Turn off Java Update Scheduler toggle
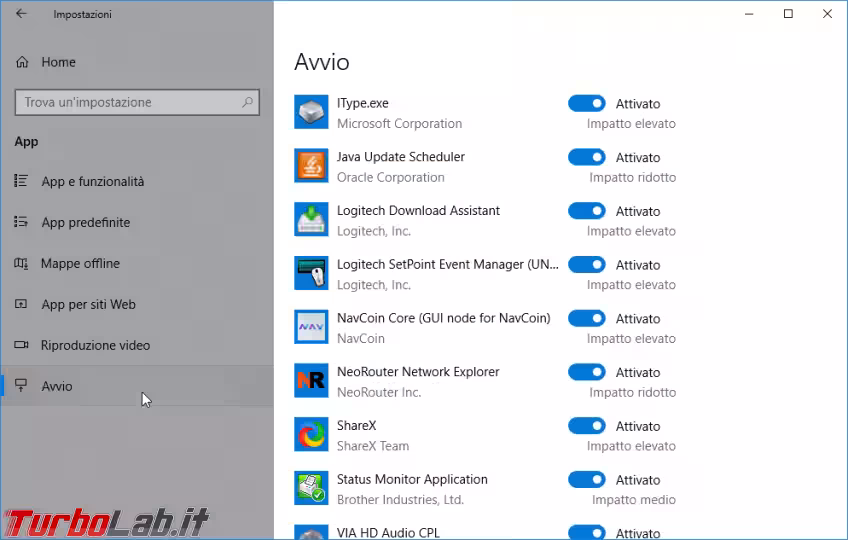Screen dimensions: 848x540 pos(587,157)
